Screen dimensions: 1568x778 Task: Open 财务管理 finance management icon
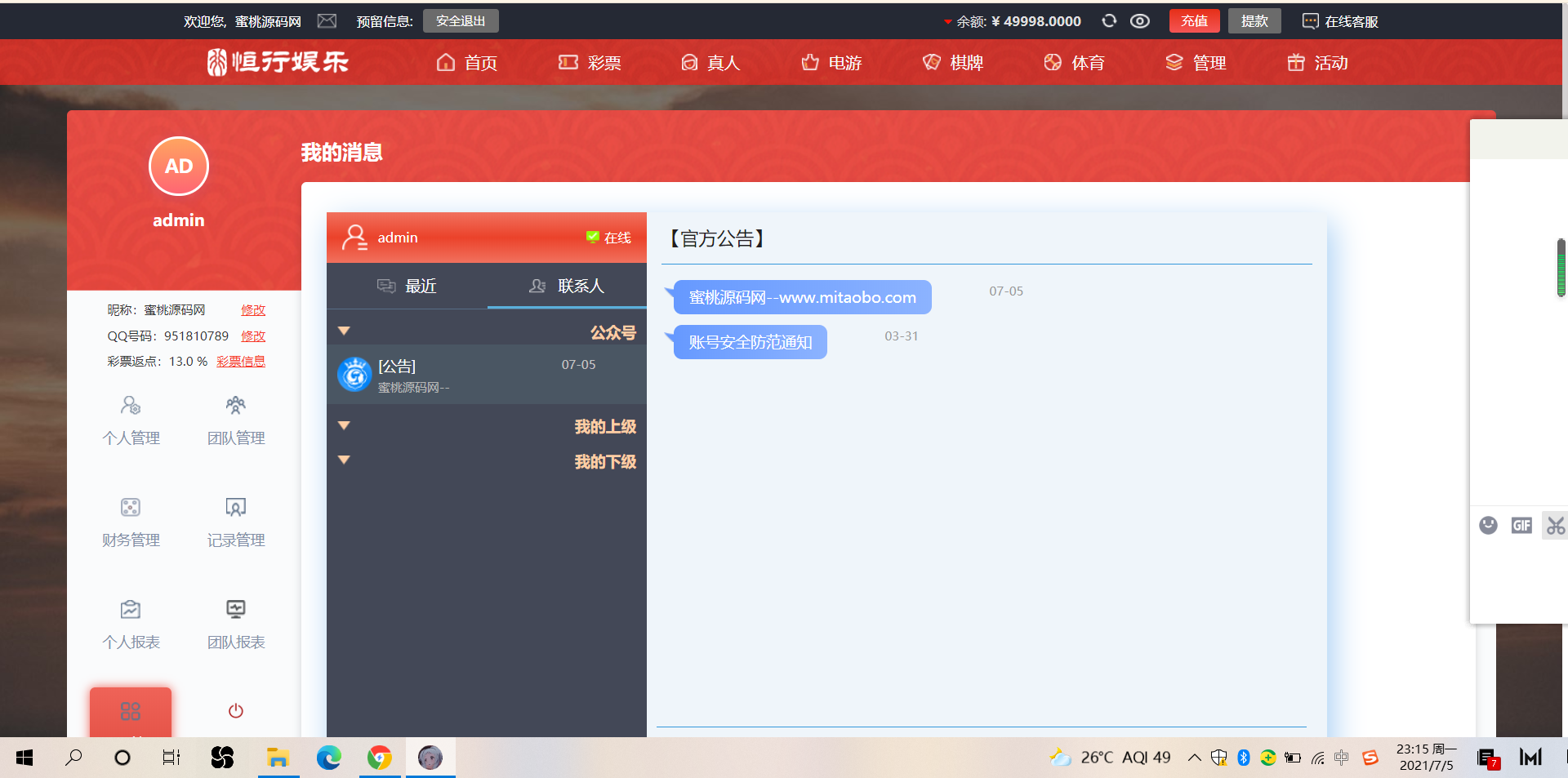point(131,508)
